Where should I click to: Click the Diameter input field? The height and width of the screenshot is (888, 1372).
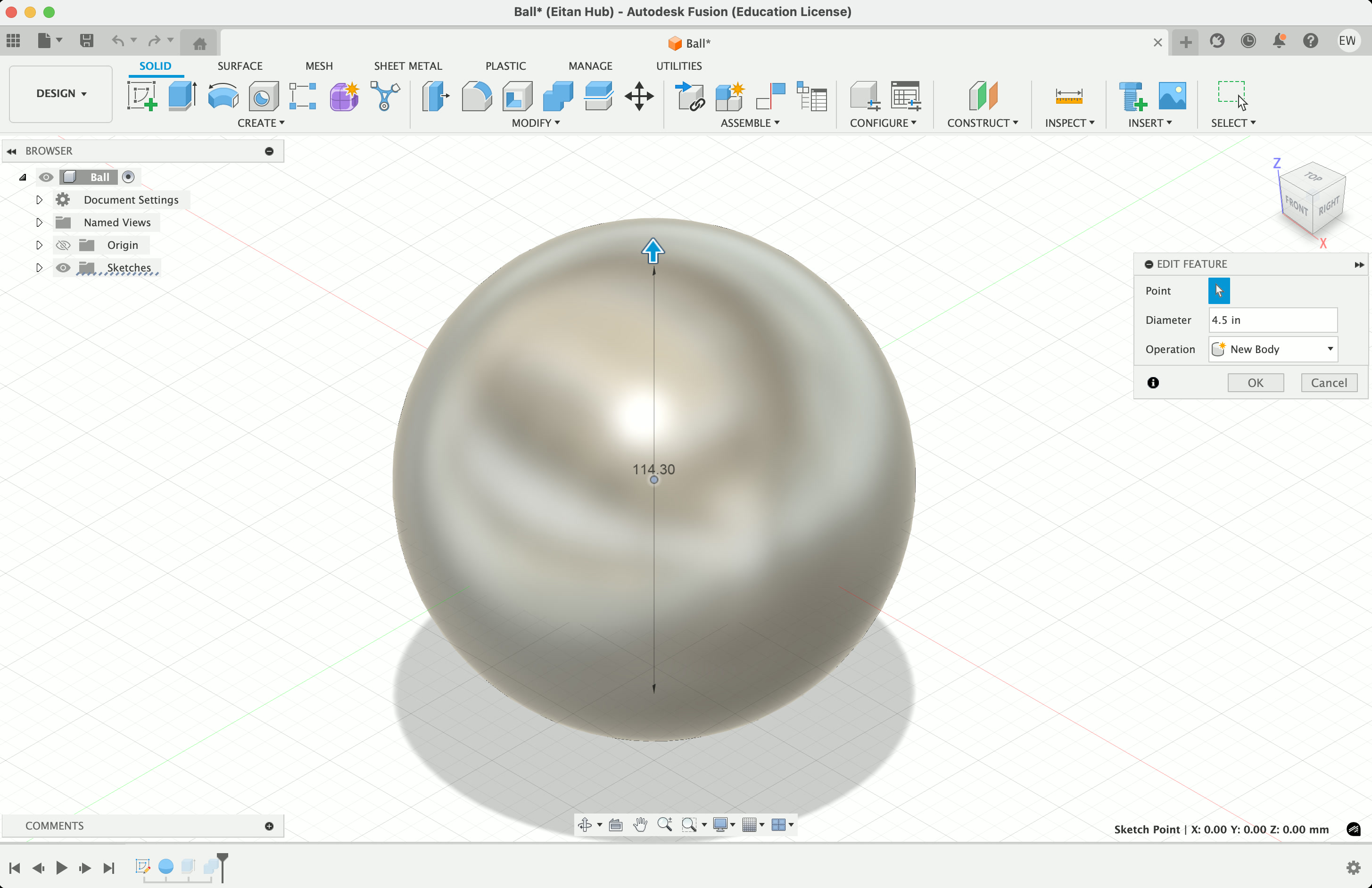tap(1272, 320)
